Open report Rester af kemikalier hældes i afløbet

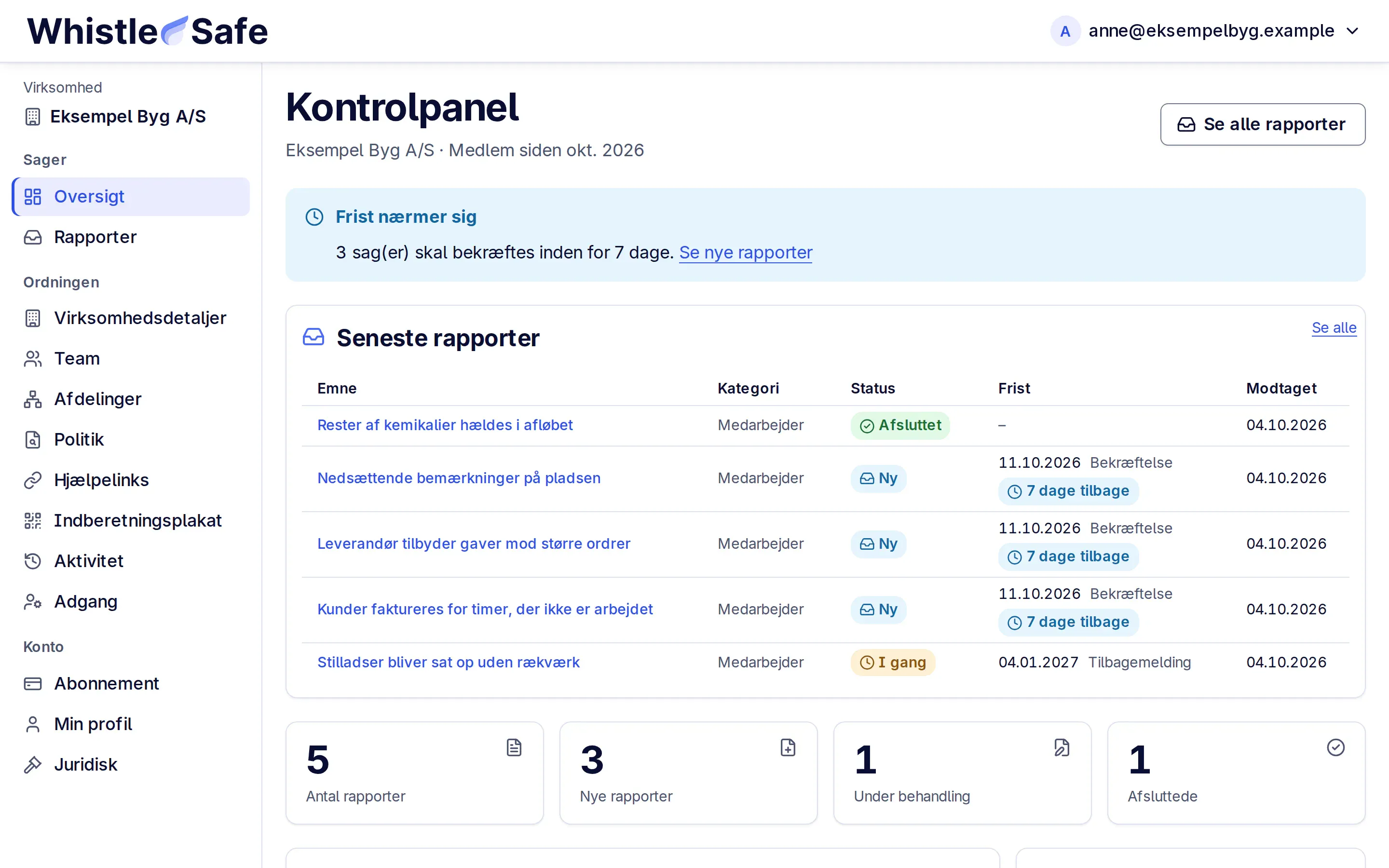pyautogui.click(x=445, y=425)
